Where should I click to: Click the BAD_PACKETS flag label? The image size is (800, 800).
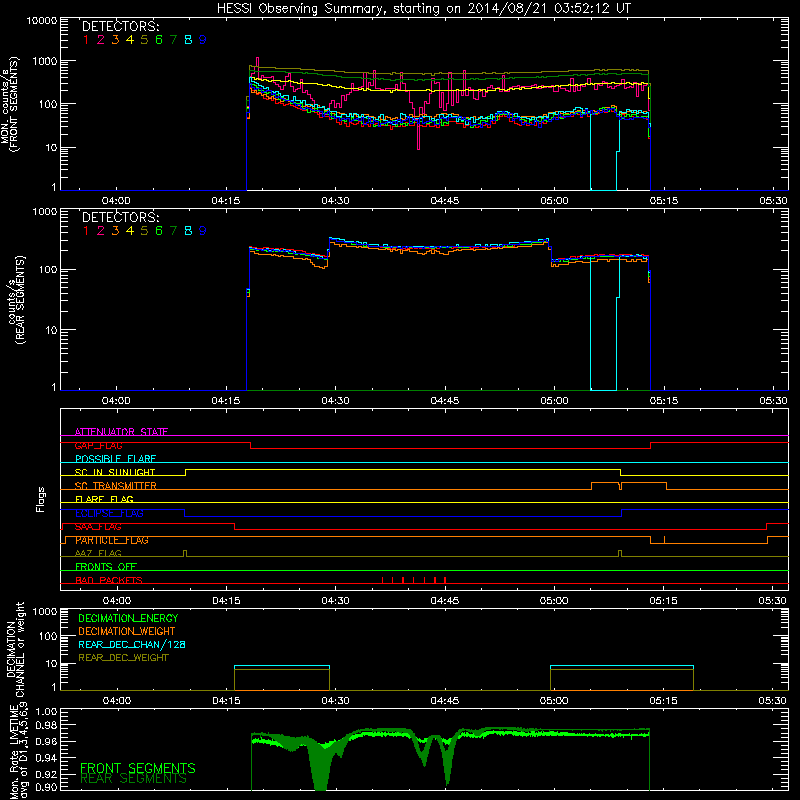(109, 581)
